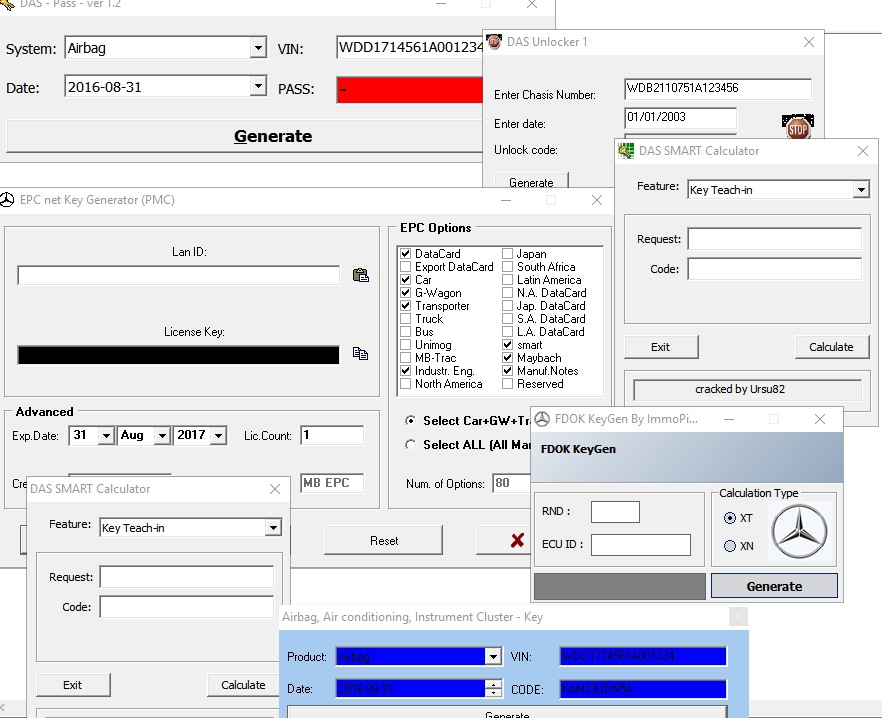
Task: Click the large Generate button in DAS Pass
Action: tap(245, 136)
